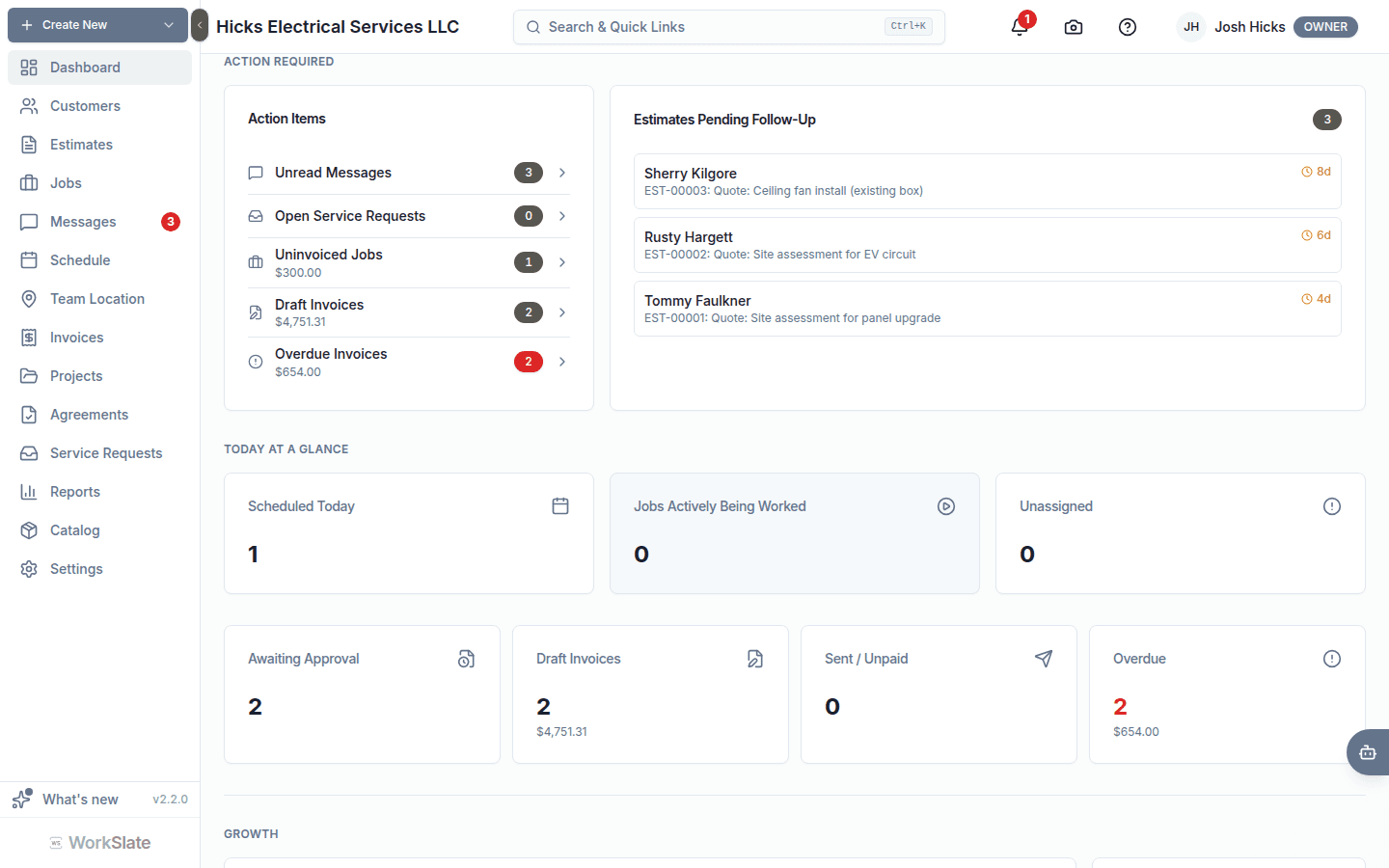1389x868 pixels.
Task: Click the version label v2.2.0
Action: 170,800
